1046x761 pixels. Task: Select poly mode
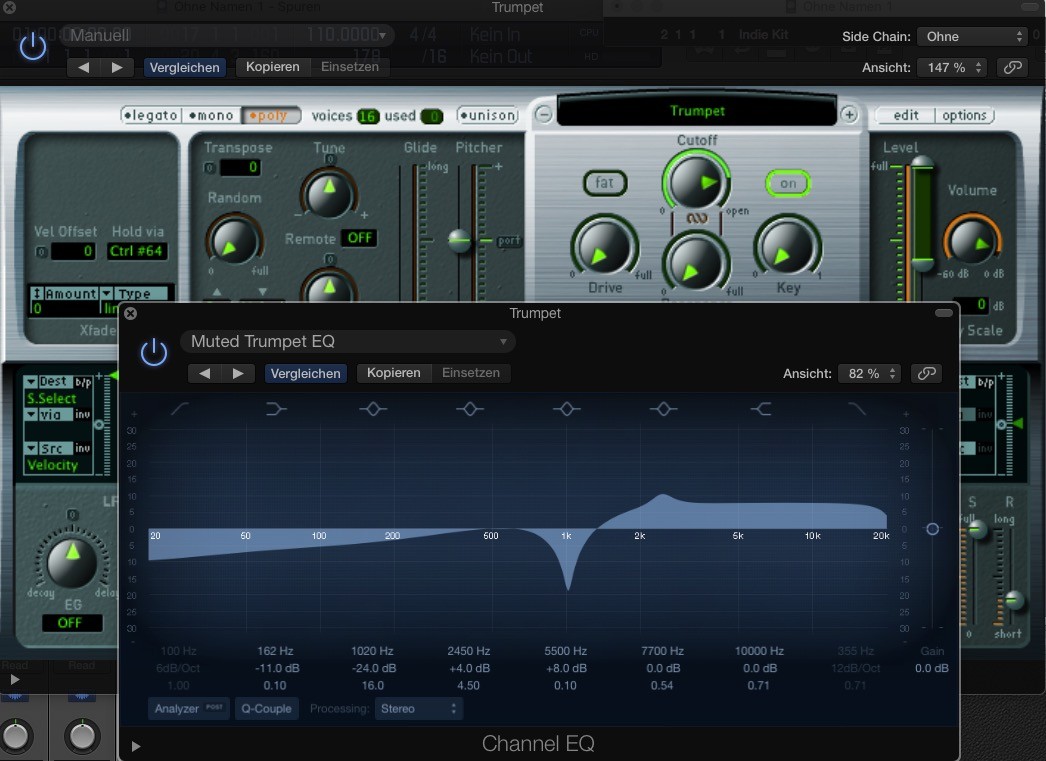point(270,115)
